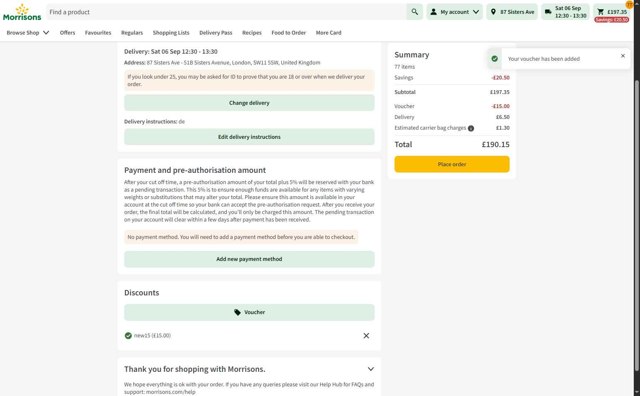Click the delivery address text

[x=222, y=62]
